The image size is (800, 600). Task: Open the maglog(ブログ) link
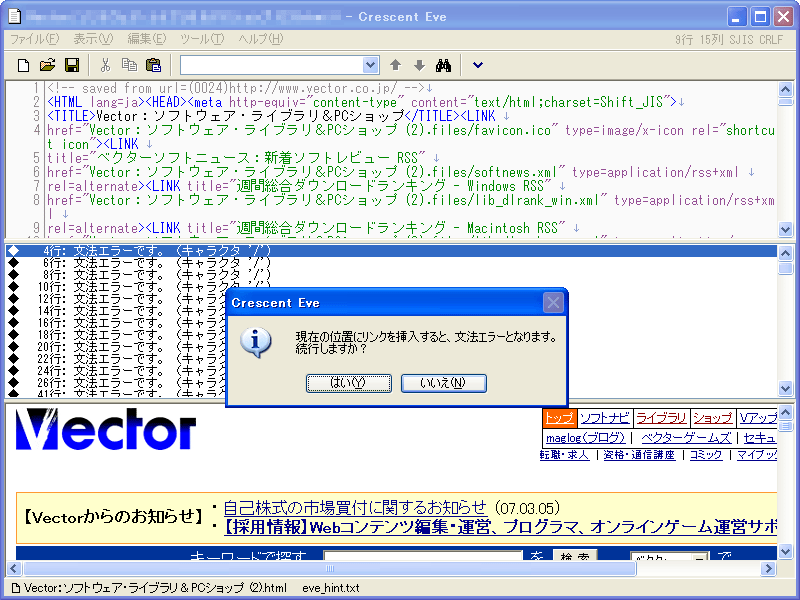(x=585, y=438)
